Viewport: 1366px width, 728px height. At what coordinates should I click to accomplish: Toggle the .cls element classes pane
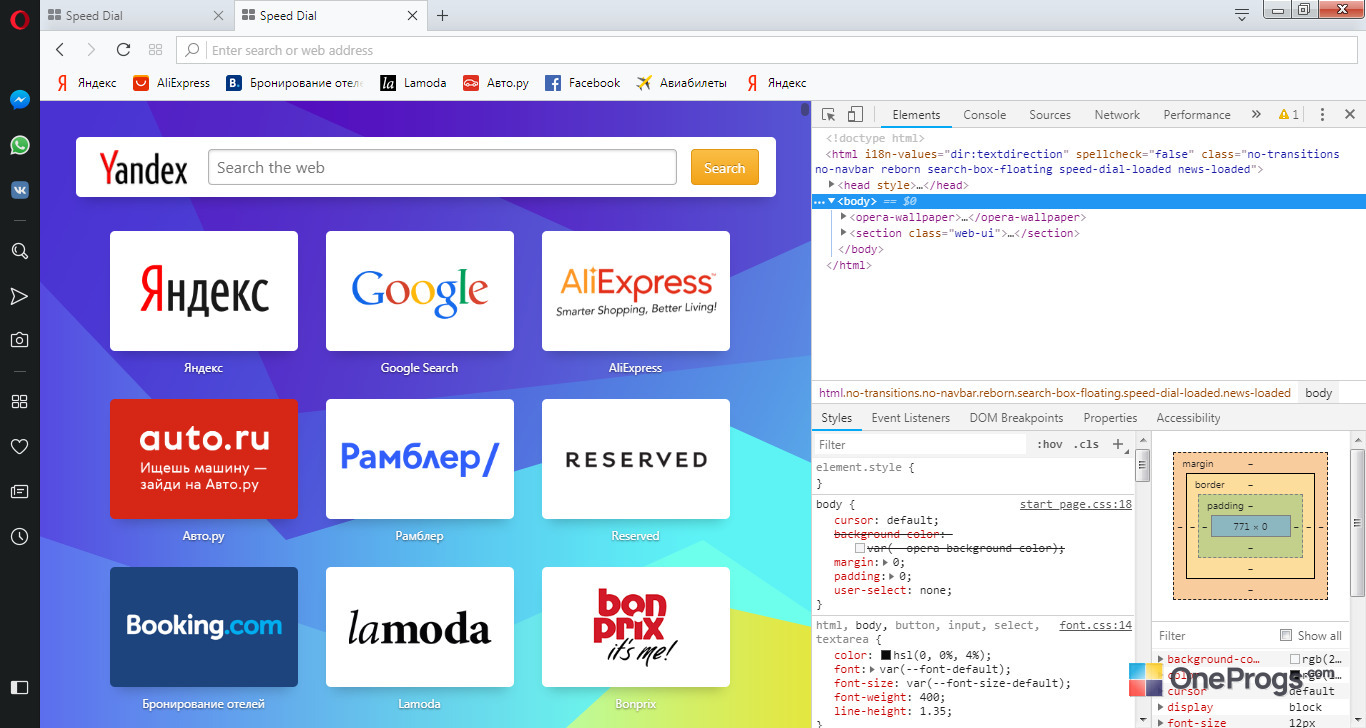click(x=1086, y=445)
